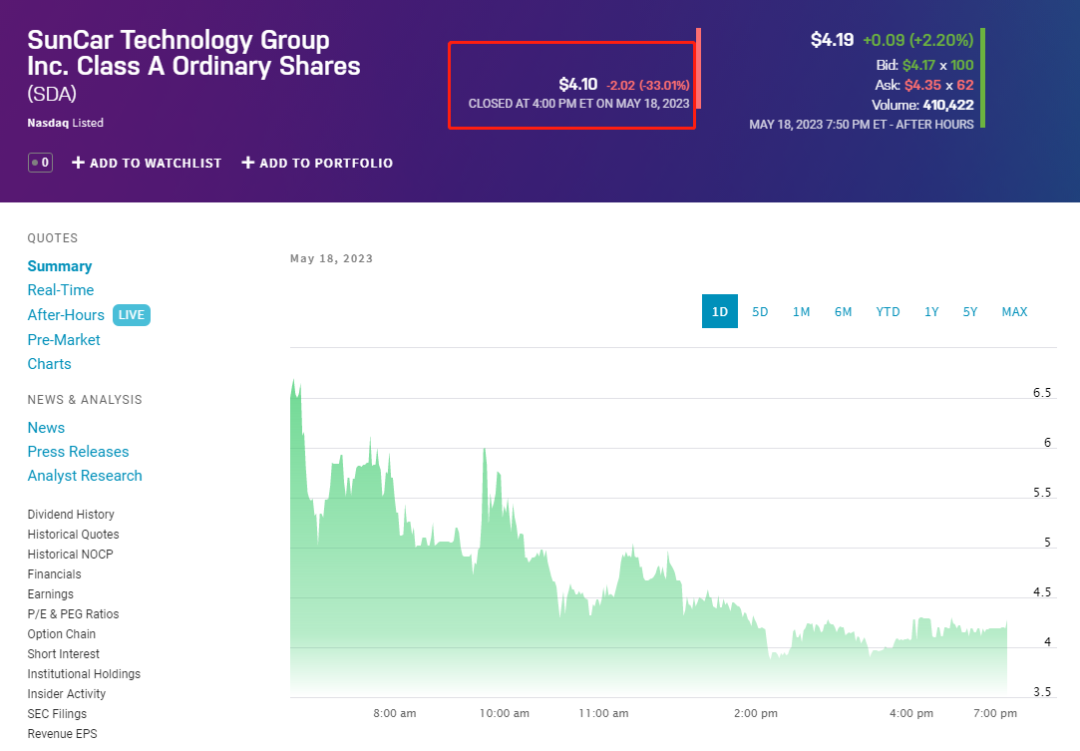Open Institutional Holdings page
1080x751 pixels.
click(84, 674)
